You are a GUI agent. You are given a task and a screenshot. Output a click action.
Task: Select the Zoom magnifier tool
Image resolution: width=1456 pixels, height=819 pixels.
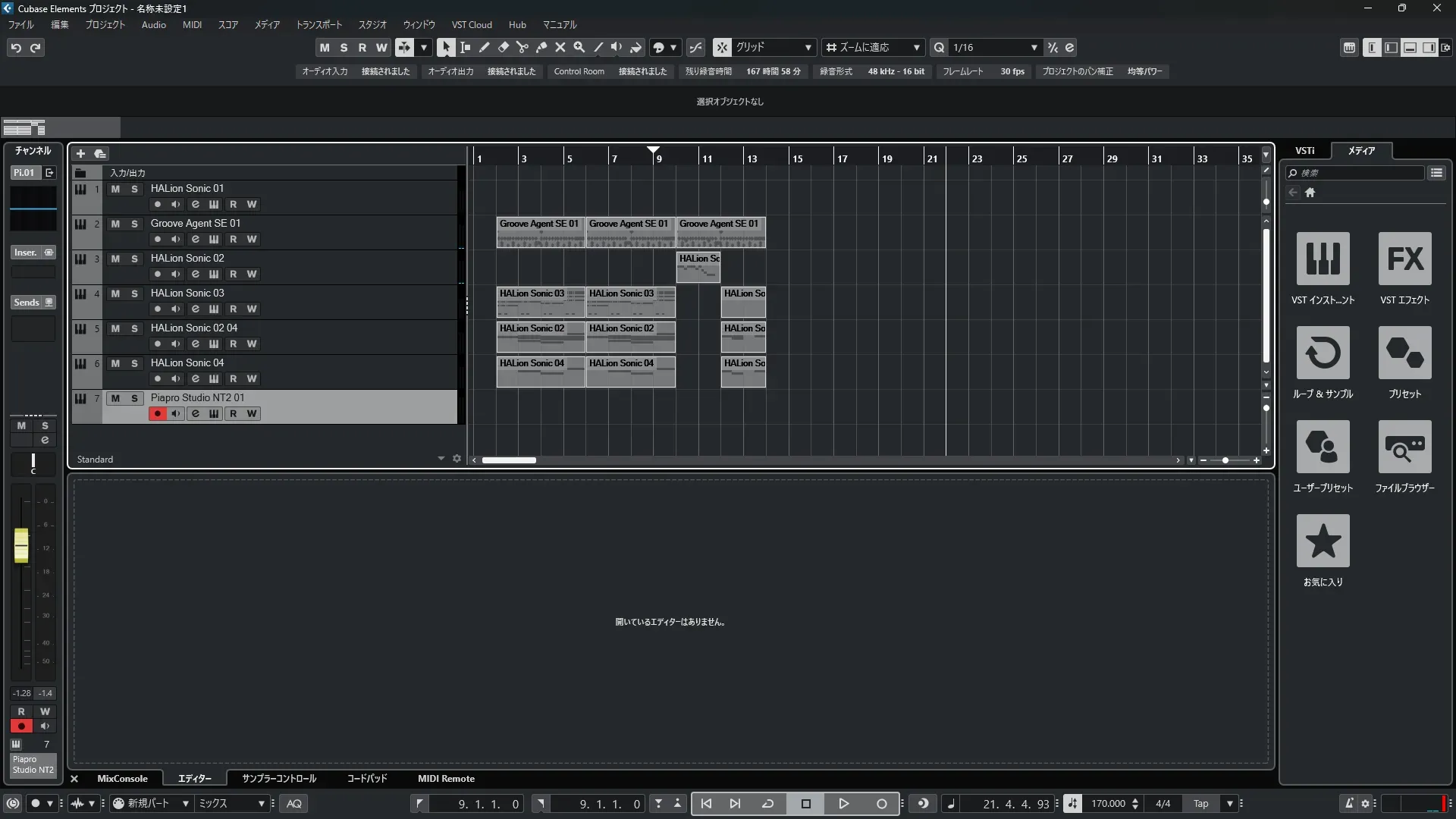(x=579, y=47)
